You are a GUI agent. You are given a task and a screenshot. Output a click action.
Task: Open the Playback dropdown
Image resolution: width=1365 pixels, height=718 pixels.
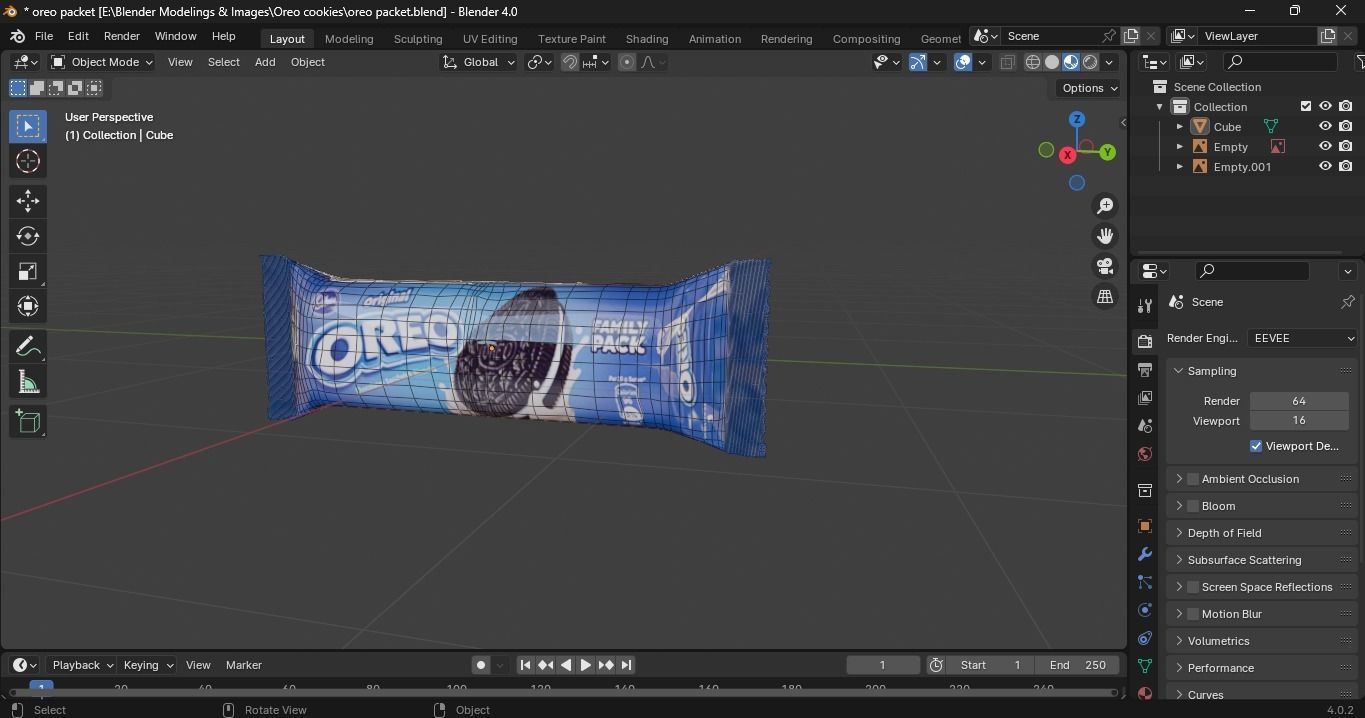(x=82, y=665)
